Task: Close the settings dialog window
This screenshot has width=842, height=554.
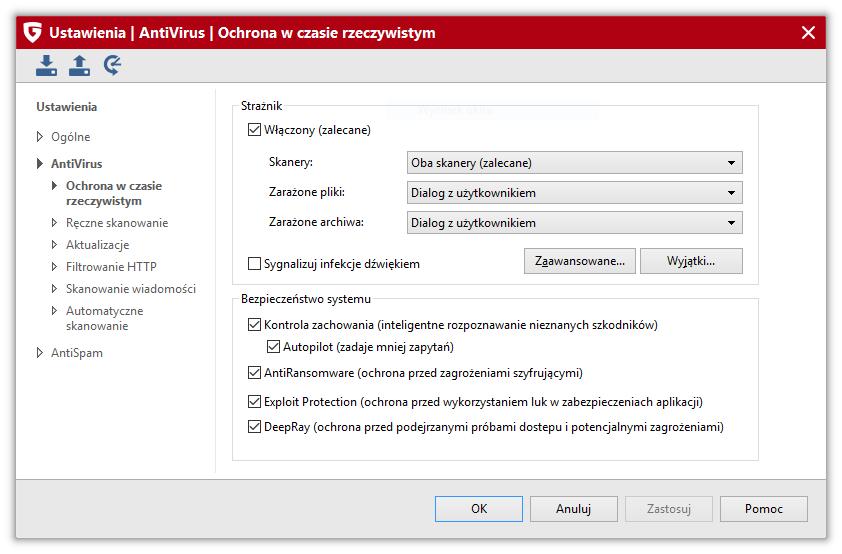Action: coord(808,33)
